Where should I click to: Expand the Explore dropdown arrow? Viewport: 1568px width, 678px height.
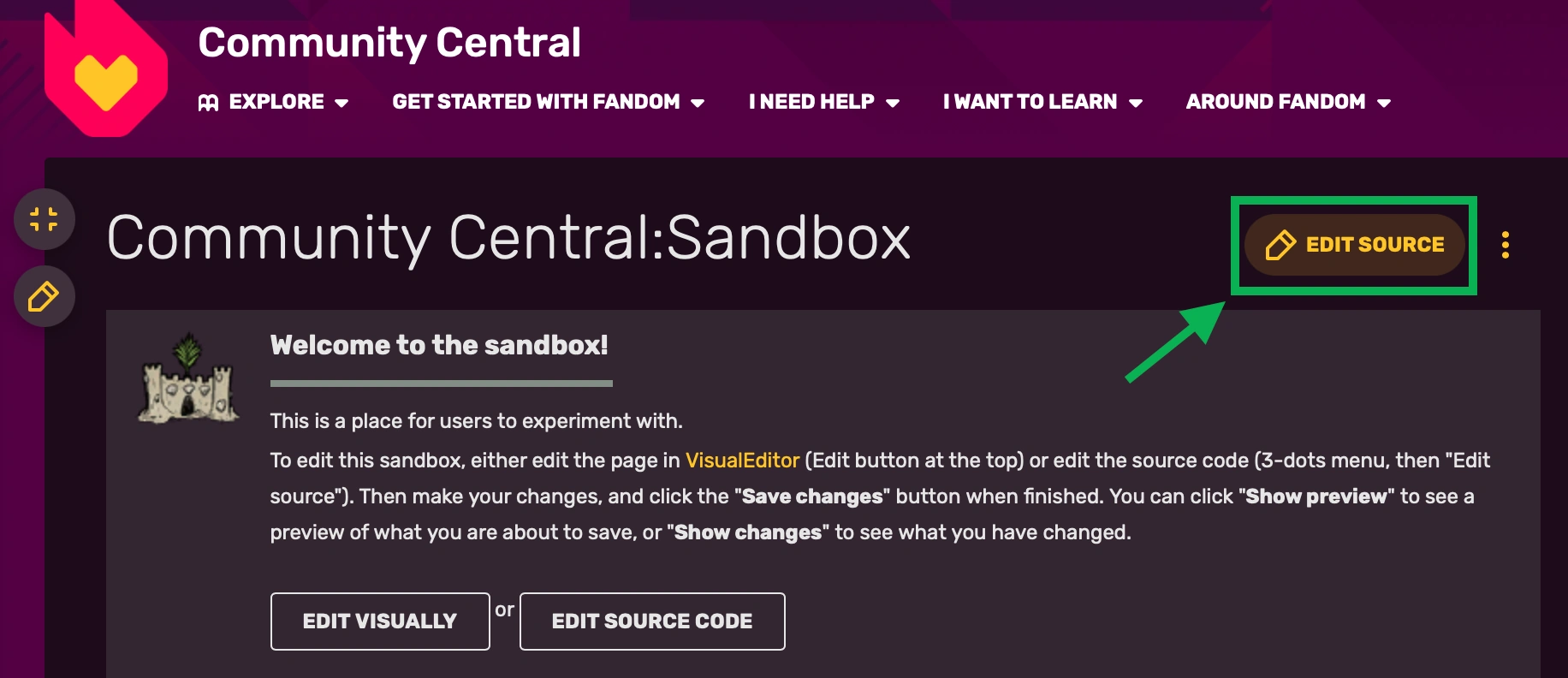click(342, 104)
